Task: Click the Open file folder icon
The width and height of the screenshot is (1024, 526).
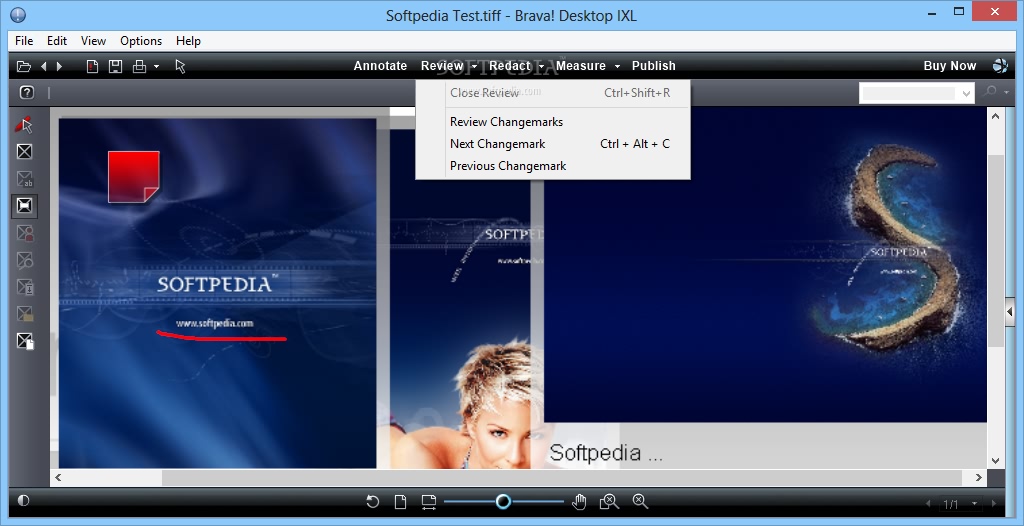Action: [x=24, y=66]
